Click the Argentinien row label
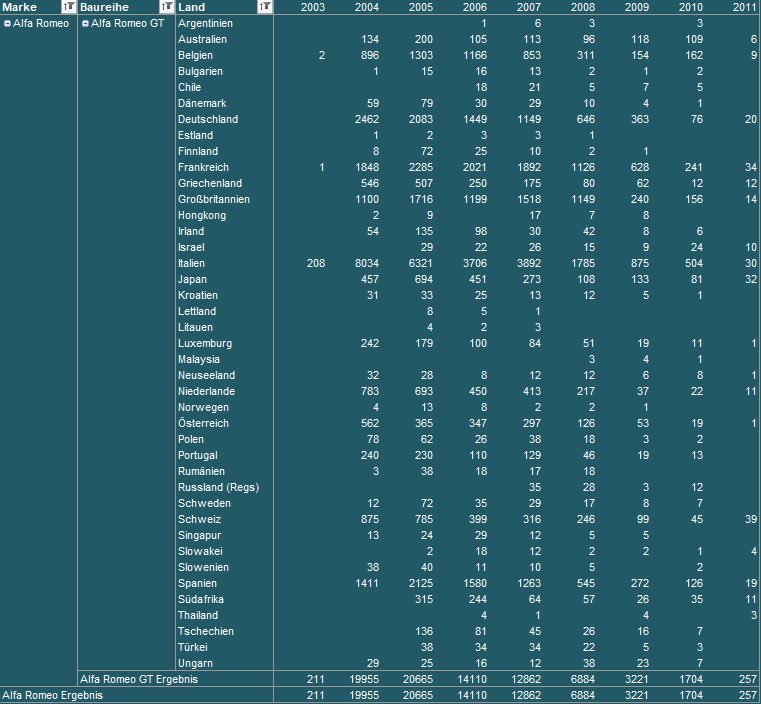This screenshot has width=761, height=704. coord(205,23)
